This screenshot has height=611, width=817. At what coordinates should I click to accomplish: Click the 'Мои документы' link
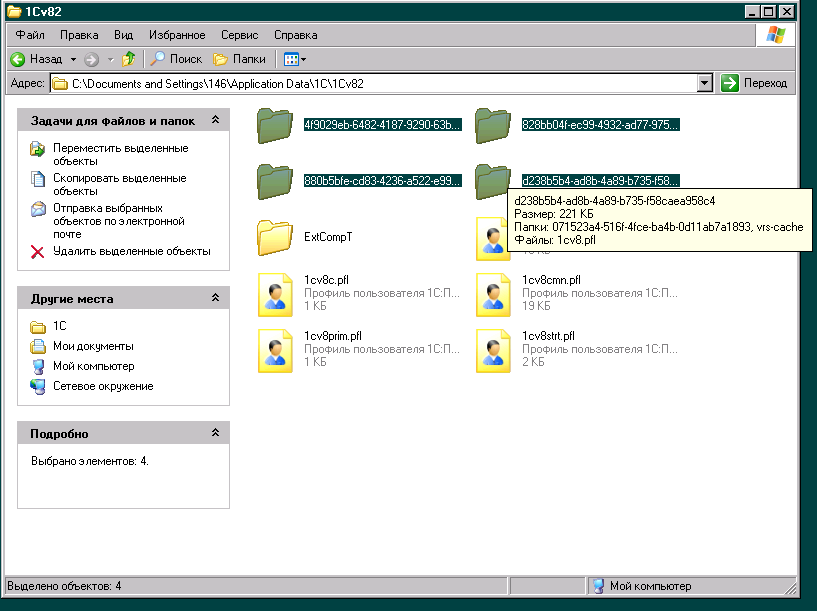pyautogui.click(x=93, y=346)
